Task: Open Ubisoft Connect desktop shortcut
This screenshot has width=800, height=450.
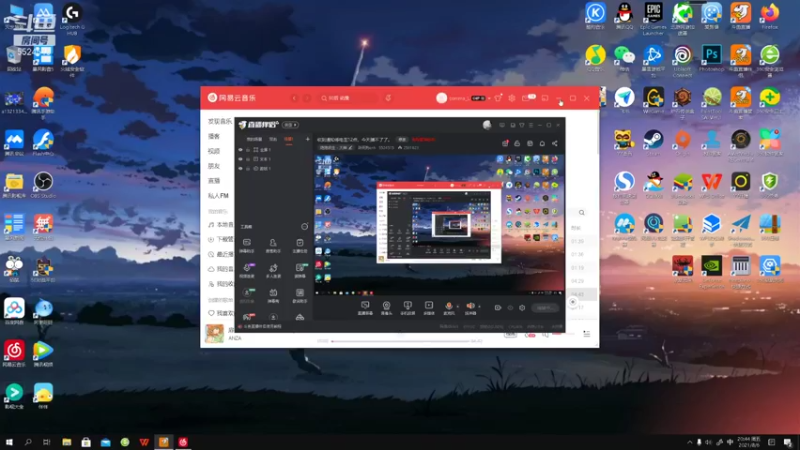Action: click(682, 60)
